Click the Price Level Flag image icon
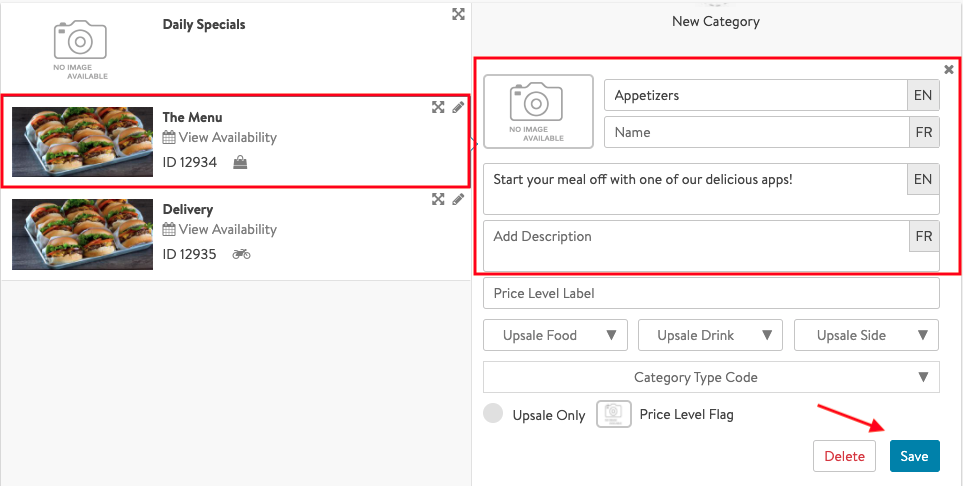 tap(614, 414)
